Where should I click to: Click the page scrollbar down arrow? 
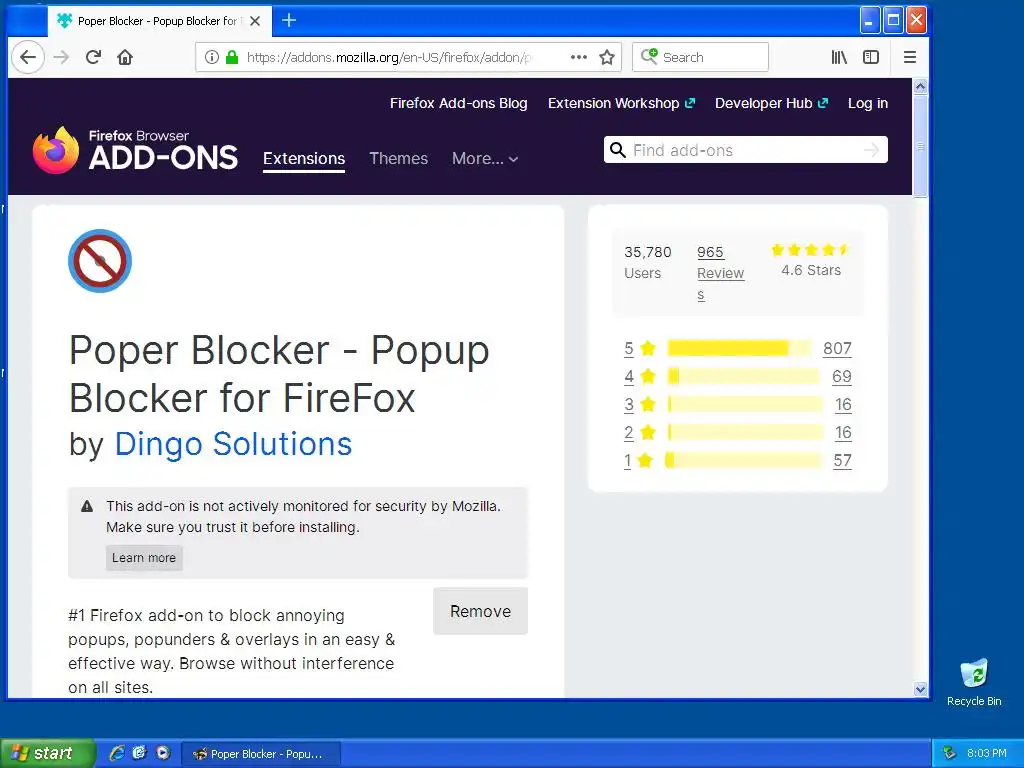(920, 689)
